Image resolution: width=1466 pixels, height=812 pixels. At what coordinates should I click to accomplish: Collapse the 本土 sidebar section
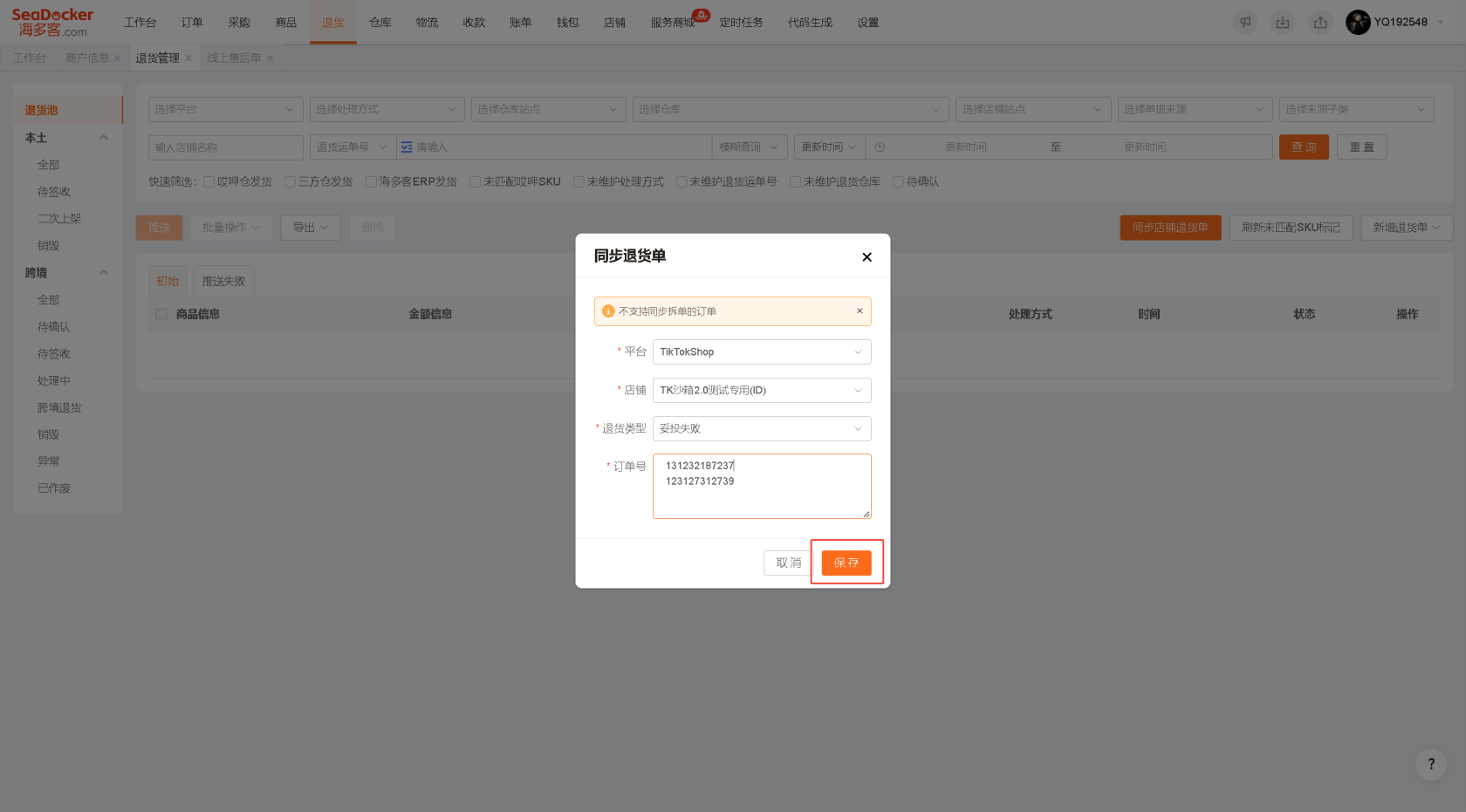pyautogui.click(x=104, y=138)
